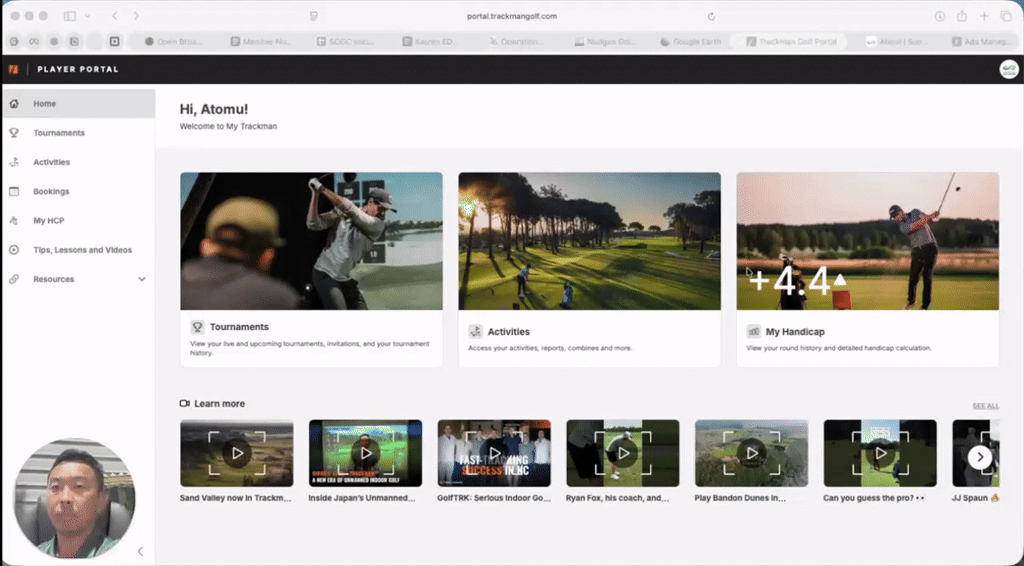Image resolution: width=1024 pixels, height=566 pixels.
Task: Switch to the Trackman Golf Portal tab
Action: pos(791,41)
